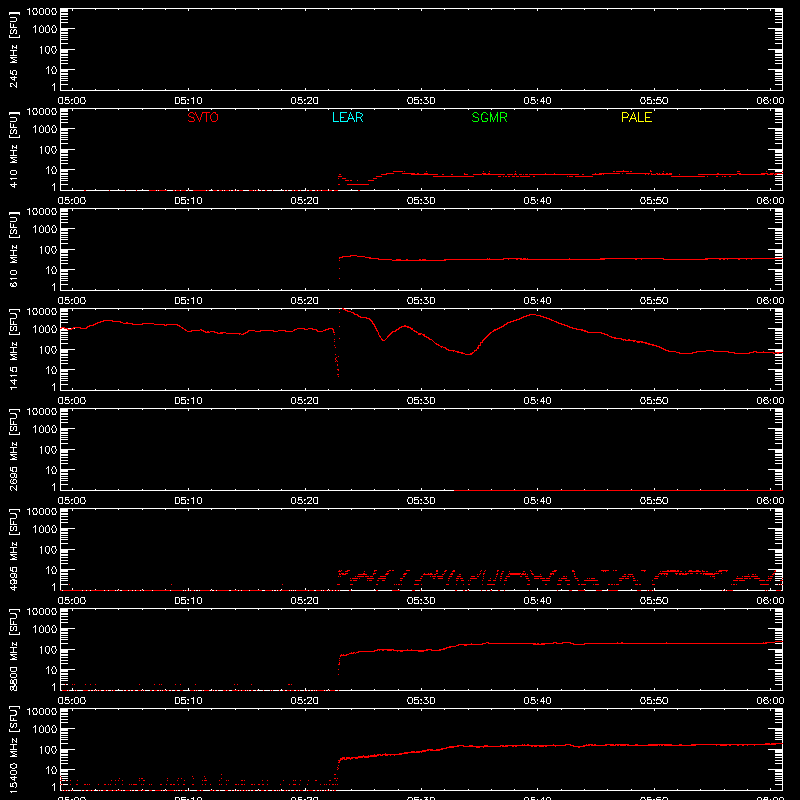
Task: Click the 1000 y-axis value of 610 MHz panel
Action: tap(46, 229)
